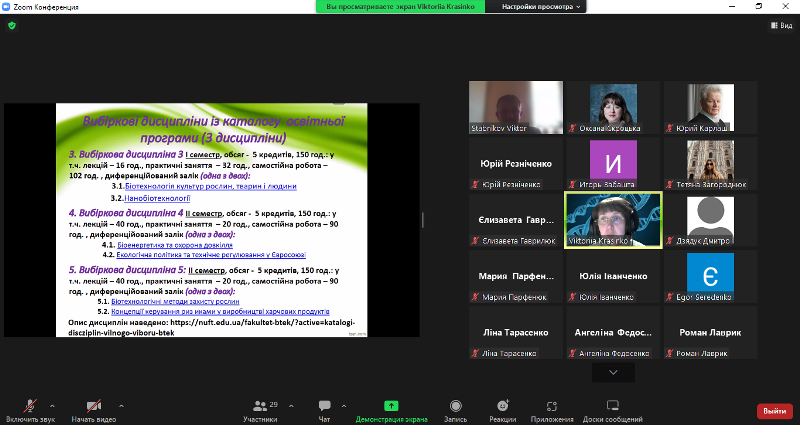Expand participants options arrow
The width and height of the screenshot is (800, 425).
(291, 406)
